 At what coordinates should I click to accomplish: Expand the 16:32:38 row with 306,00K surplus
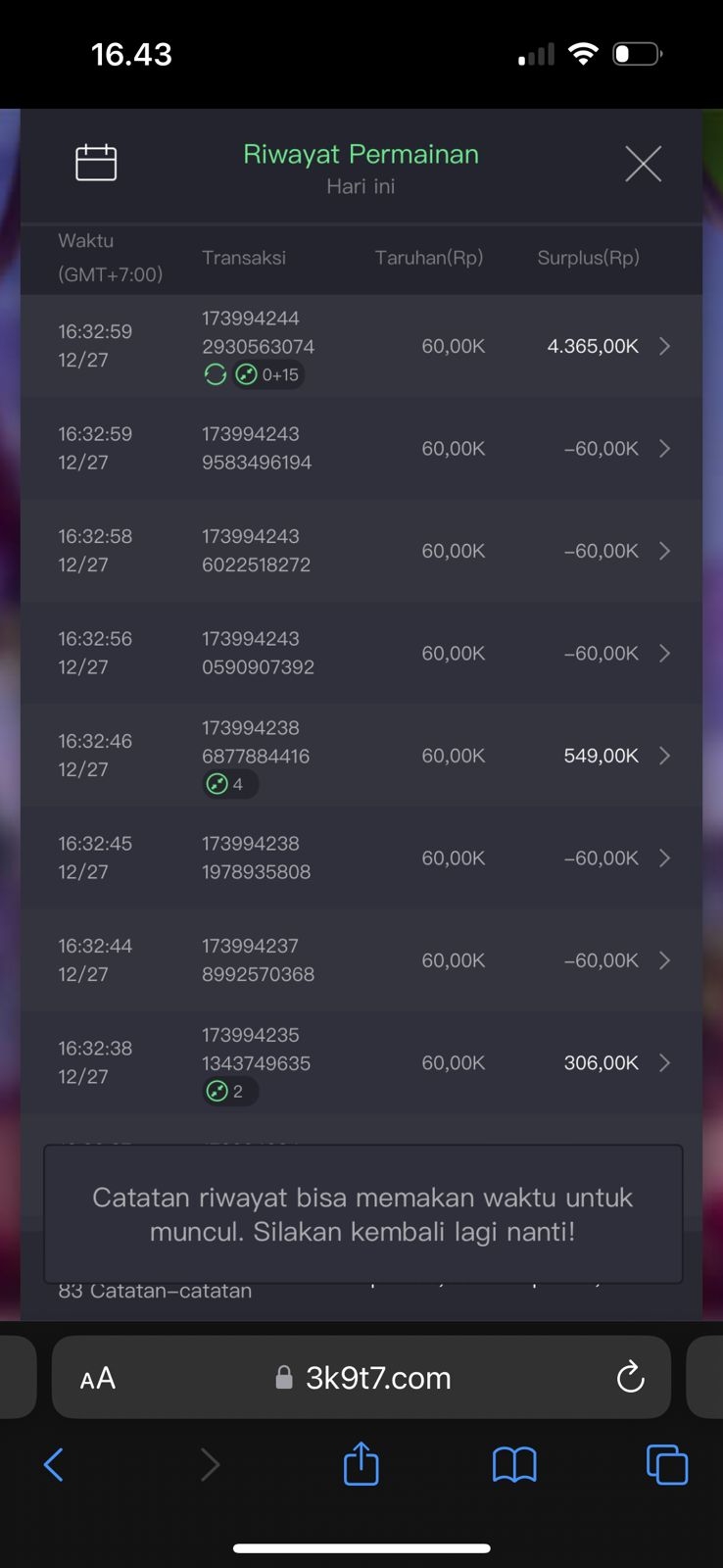(x=664, y=1062)
